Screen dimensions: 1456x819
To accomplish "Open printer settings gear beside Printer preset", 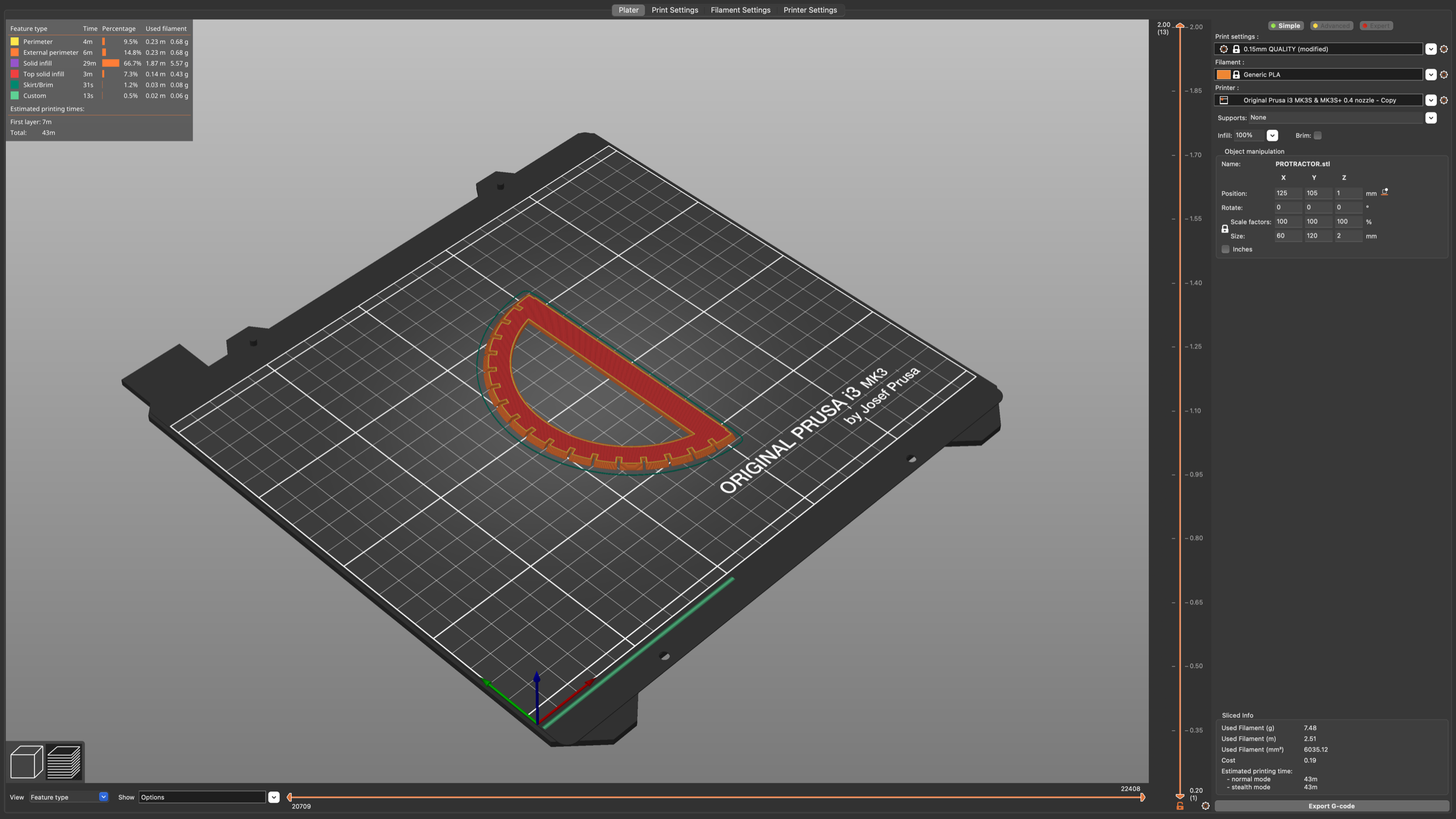I will click(x=1444, y=100).
